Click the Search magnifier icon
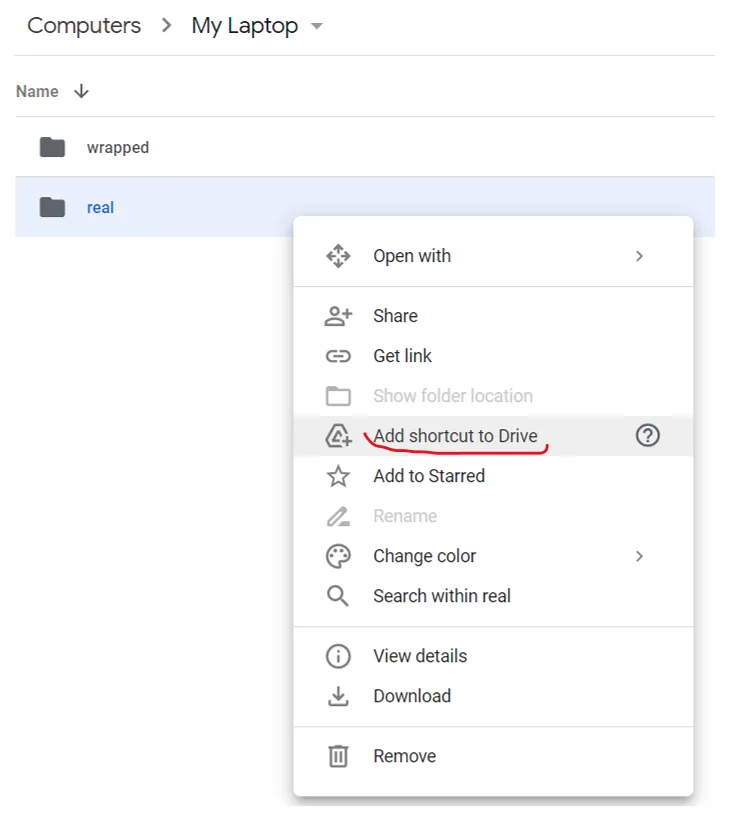The image size is (732, 823). pyautogui.click(x=339, y=596)
